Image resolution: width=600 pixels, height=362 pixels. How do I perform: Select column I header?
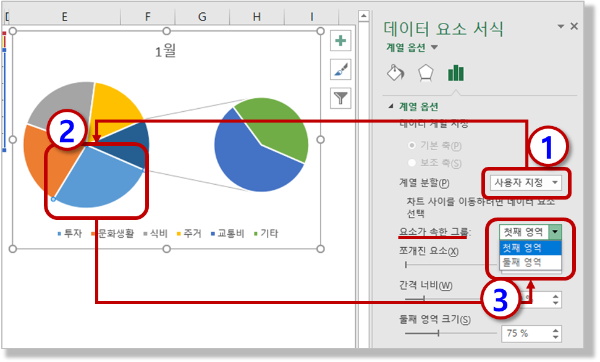coord(311,16)
